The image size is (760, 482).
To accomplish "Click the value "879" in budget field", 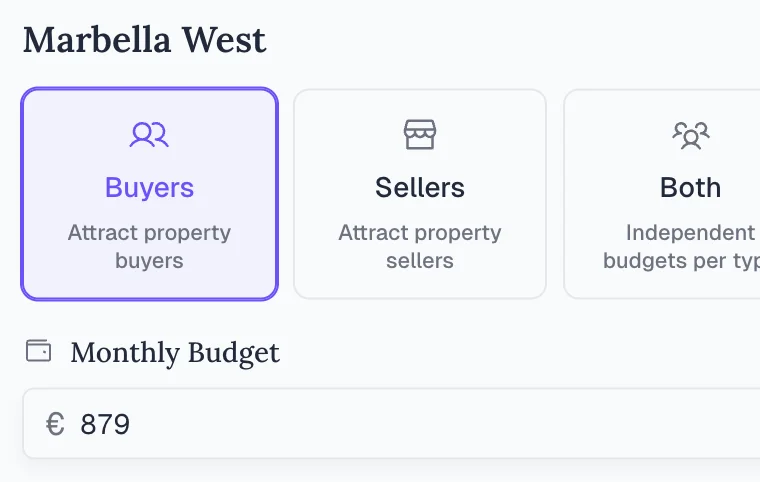I will tap(105, 424).
